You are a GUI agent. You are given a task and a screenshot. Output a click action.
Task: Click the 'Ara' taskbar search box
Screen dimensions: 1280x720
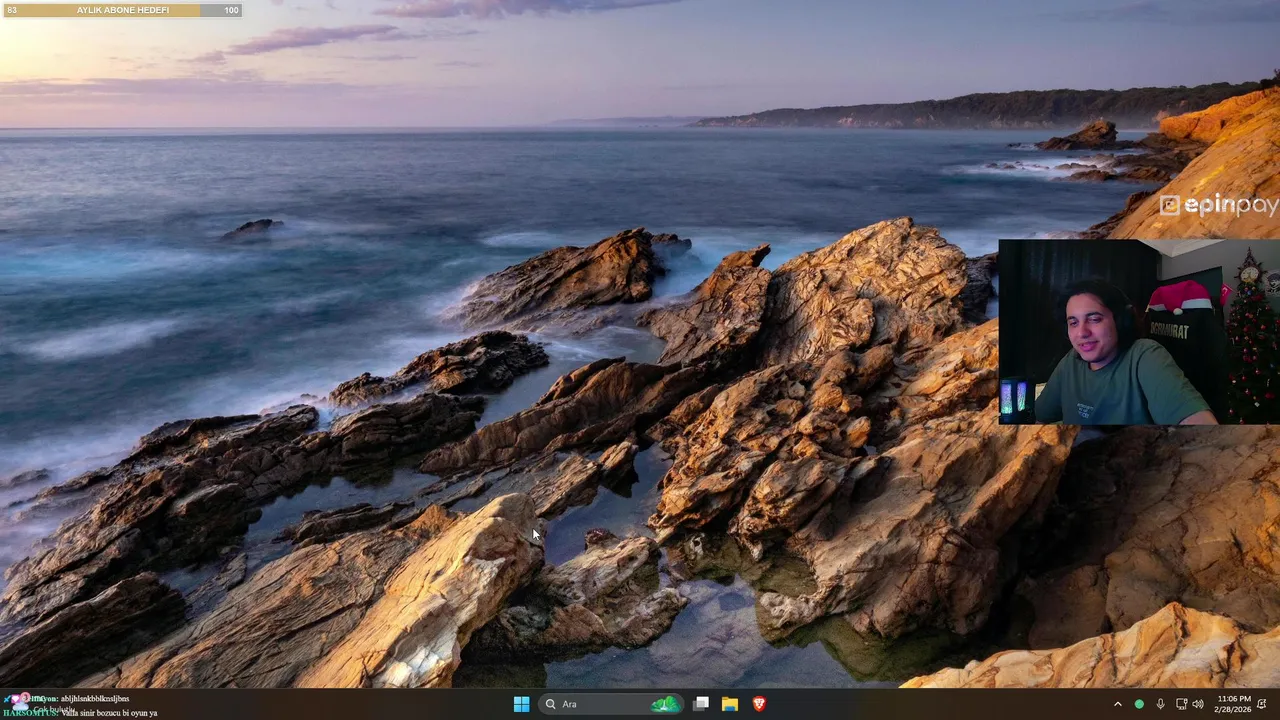610,704
